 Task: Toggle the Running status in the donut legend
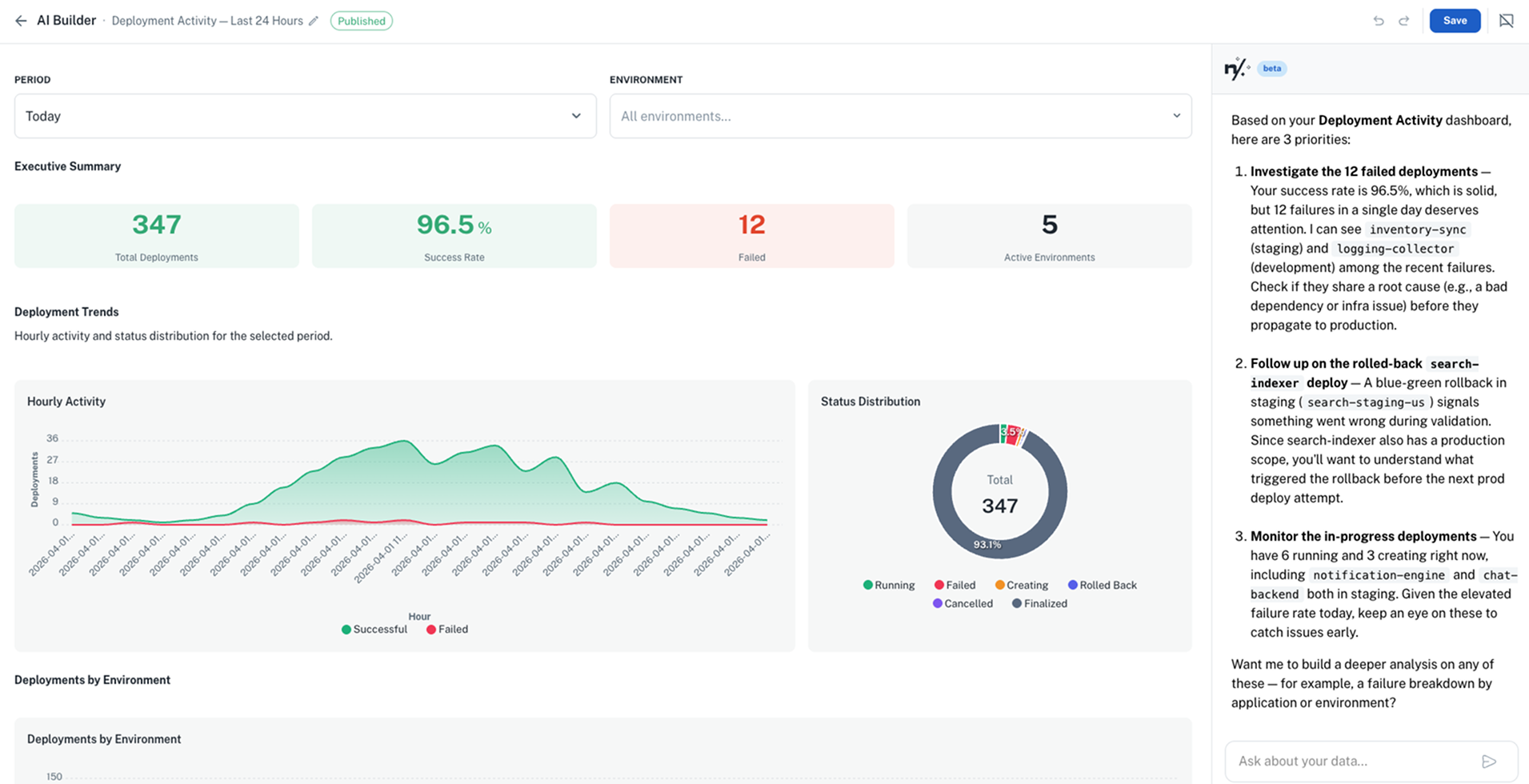[888, 585]
